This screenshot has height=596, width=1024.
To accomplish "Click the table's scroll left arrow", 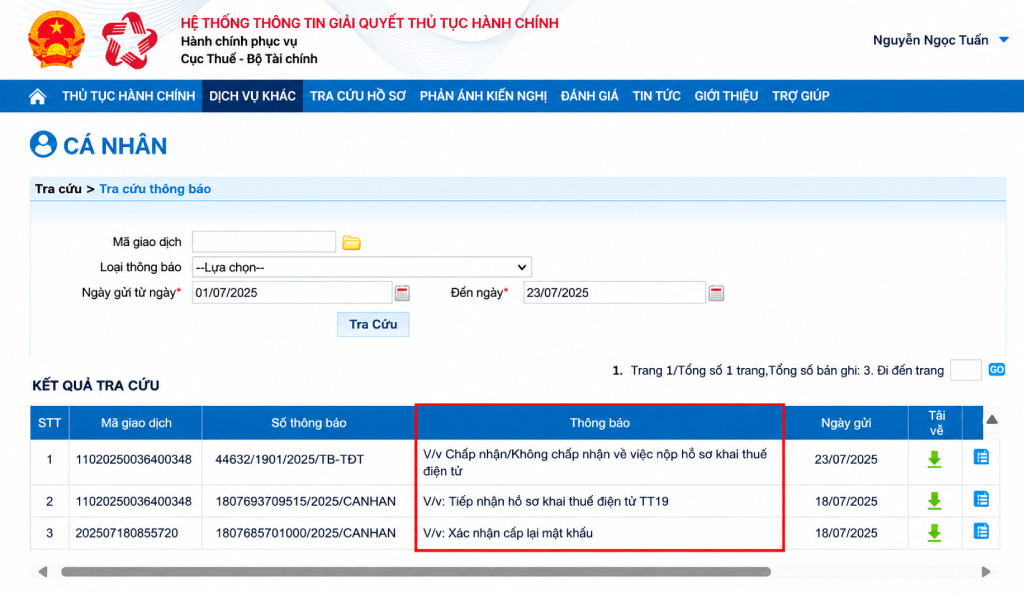I will coord(43,572).
